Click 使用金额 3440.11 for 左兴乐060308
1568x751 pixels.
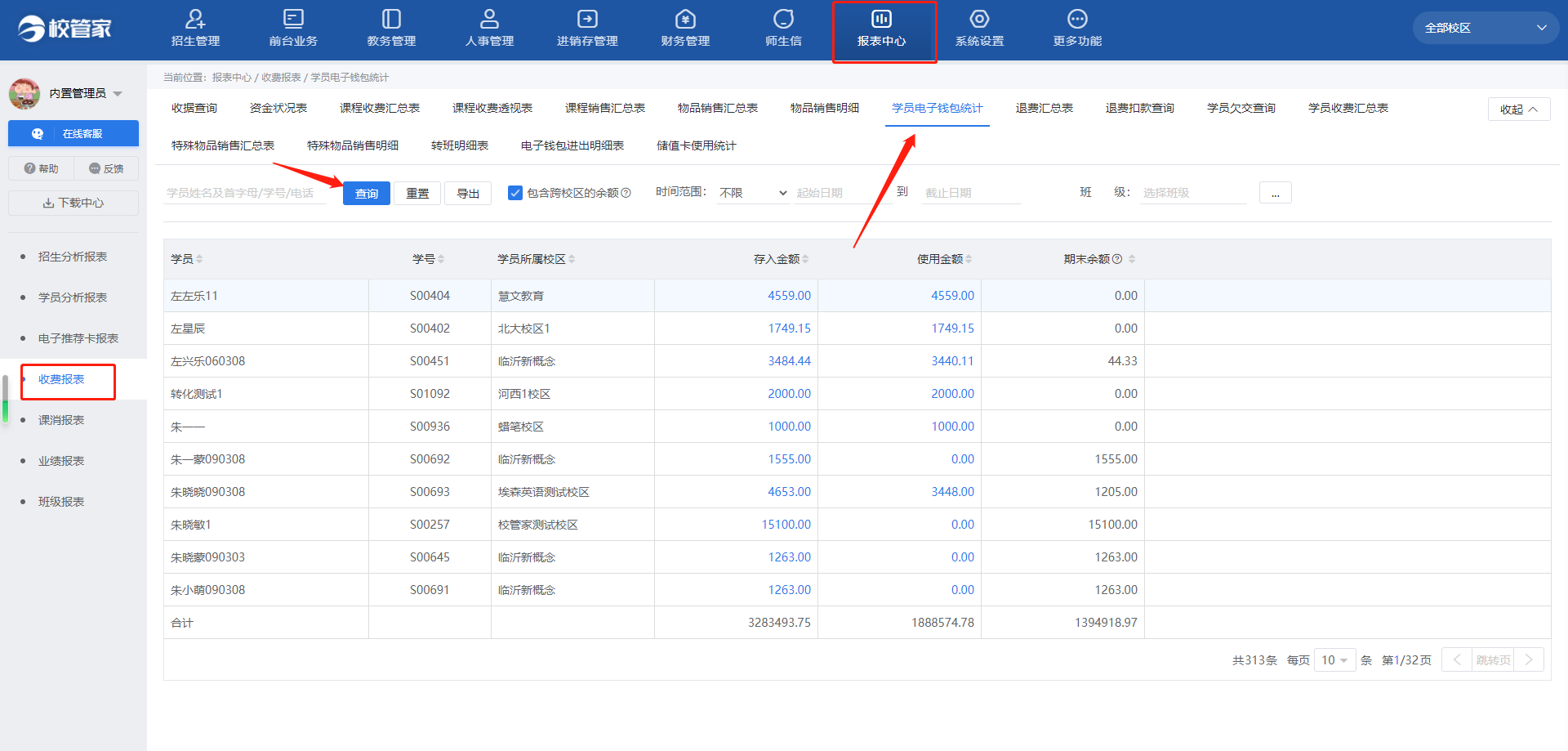click(x=952, y=361)
